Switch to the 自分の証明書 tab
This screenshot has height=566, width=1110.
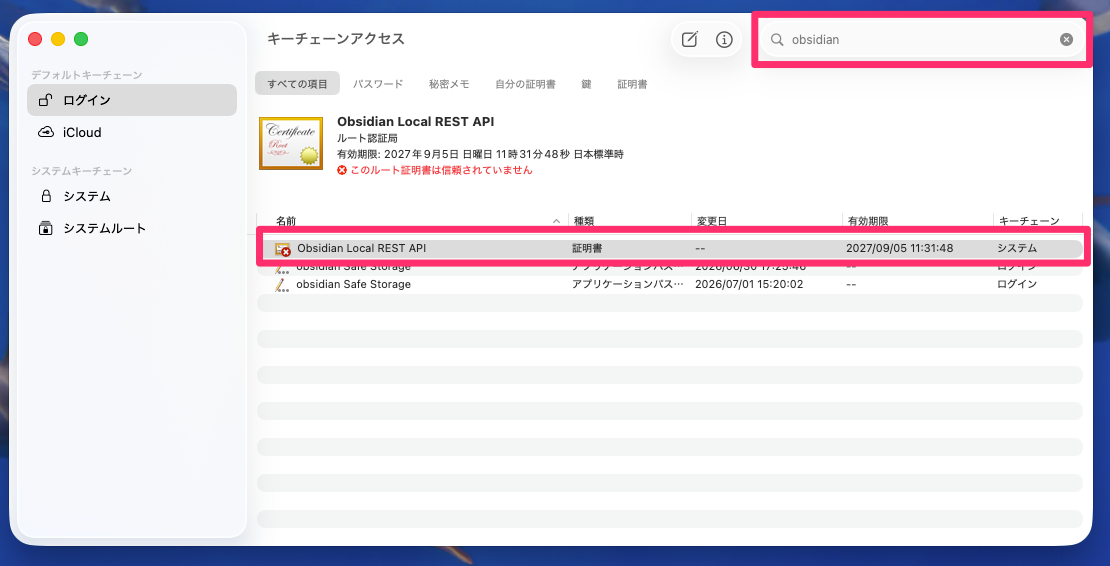tap(525, 83)
